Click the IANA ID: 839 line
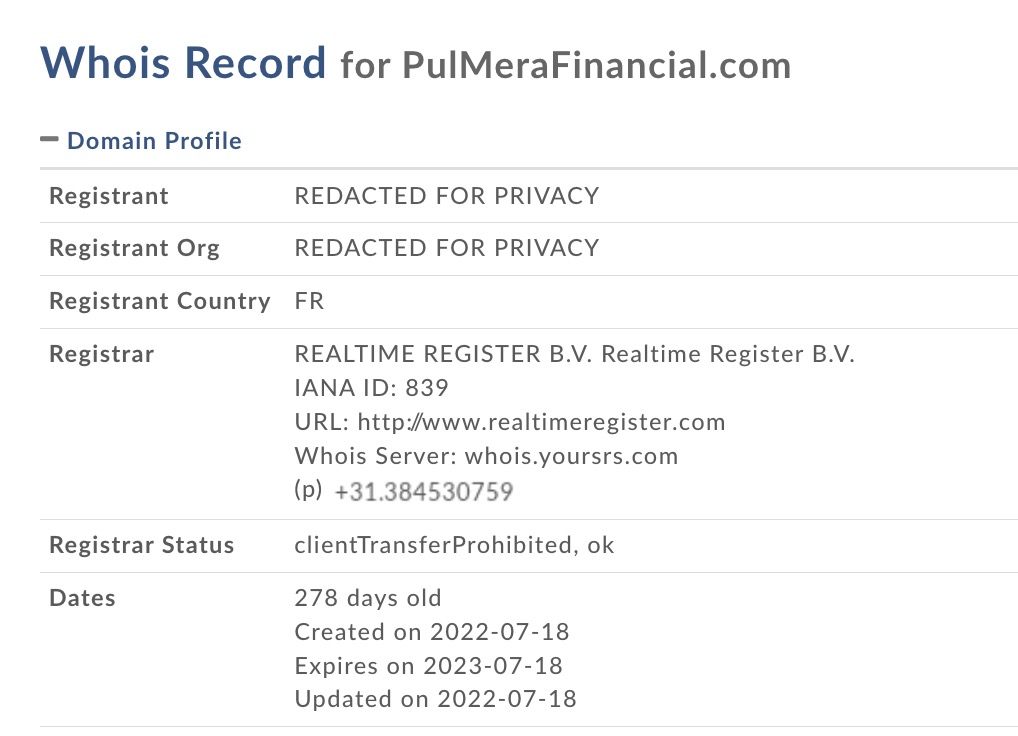The width and height of the screenshot is (1018, 736). pos(371,388)
